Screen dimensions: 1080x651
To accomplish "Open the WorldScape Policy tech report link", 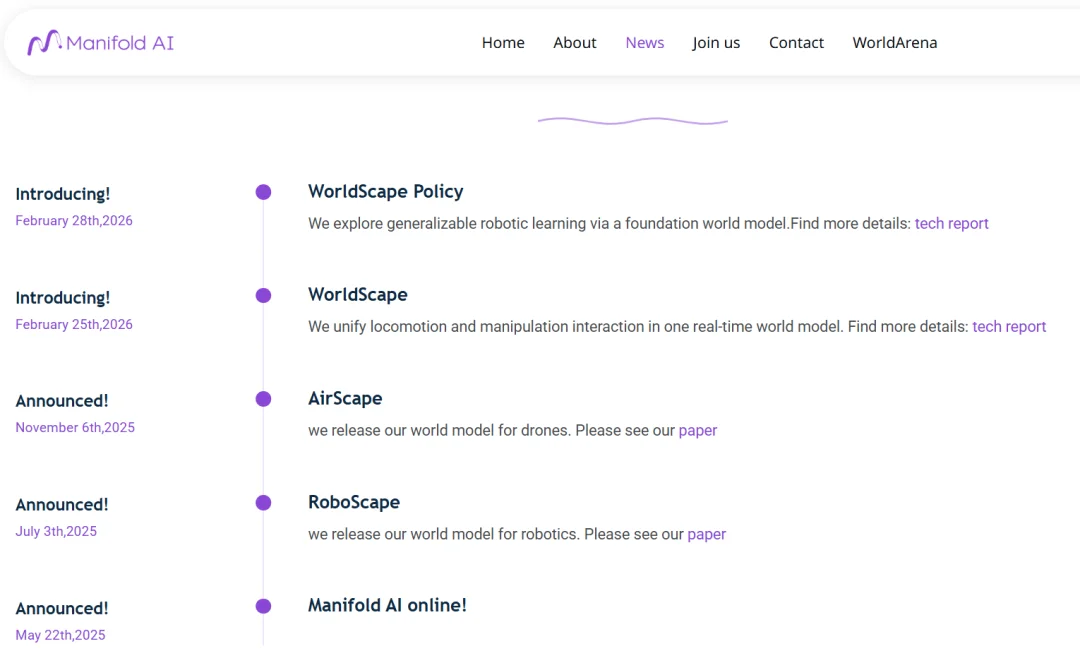I will coord(951,223).
